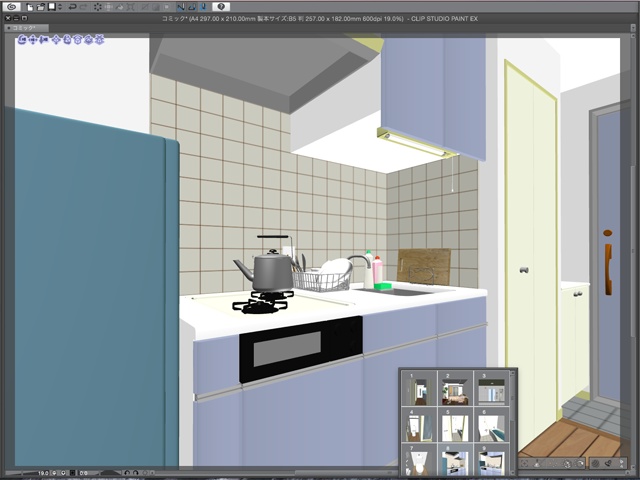Select the 3D camera pan manipulator icon
Image resolution: width=640 pixels, height=480 pixels.
coord(33,40)
